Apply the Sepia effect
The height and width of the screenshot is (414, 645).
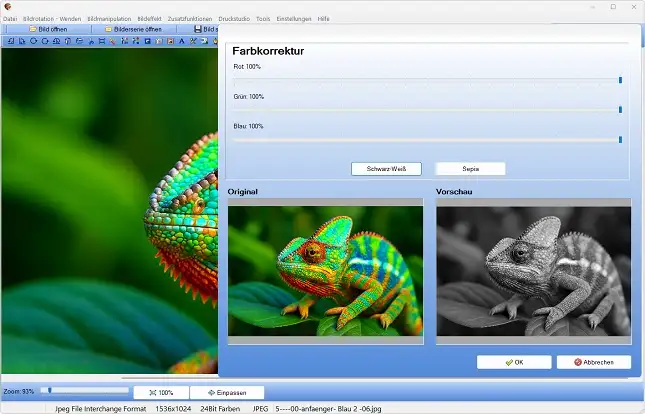point(470,169)
